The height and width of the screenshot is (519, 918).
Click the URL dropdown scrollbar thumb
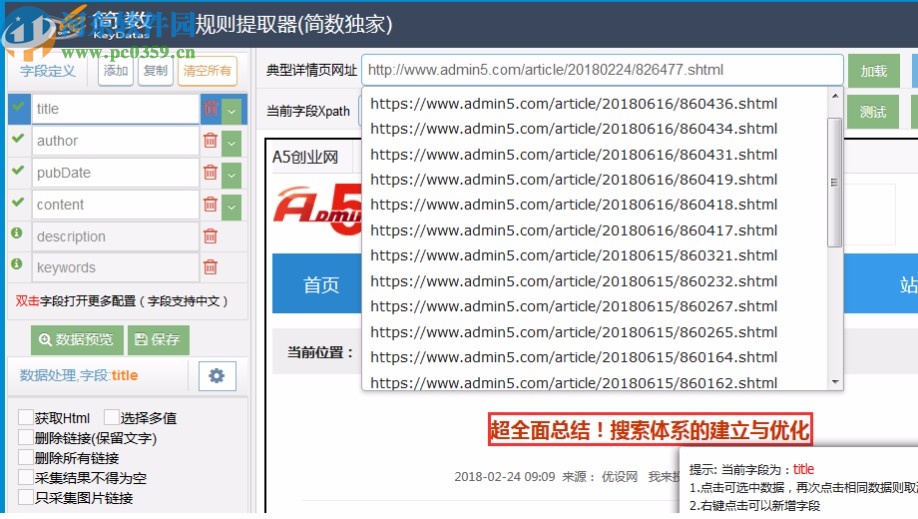pyautogui.click(x=835, y=182)
